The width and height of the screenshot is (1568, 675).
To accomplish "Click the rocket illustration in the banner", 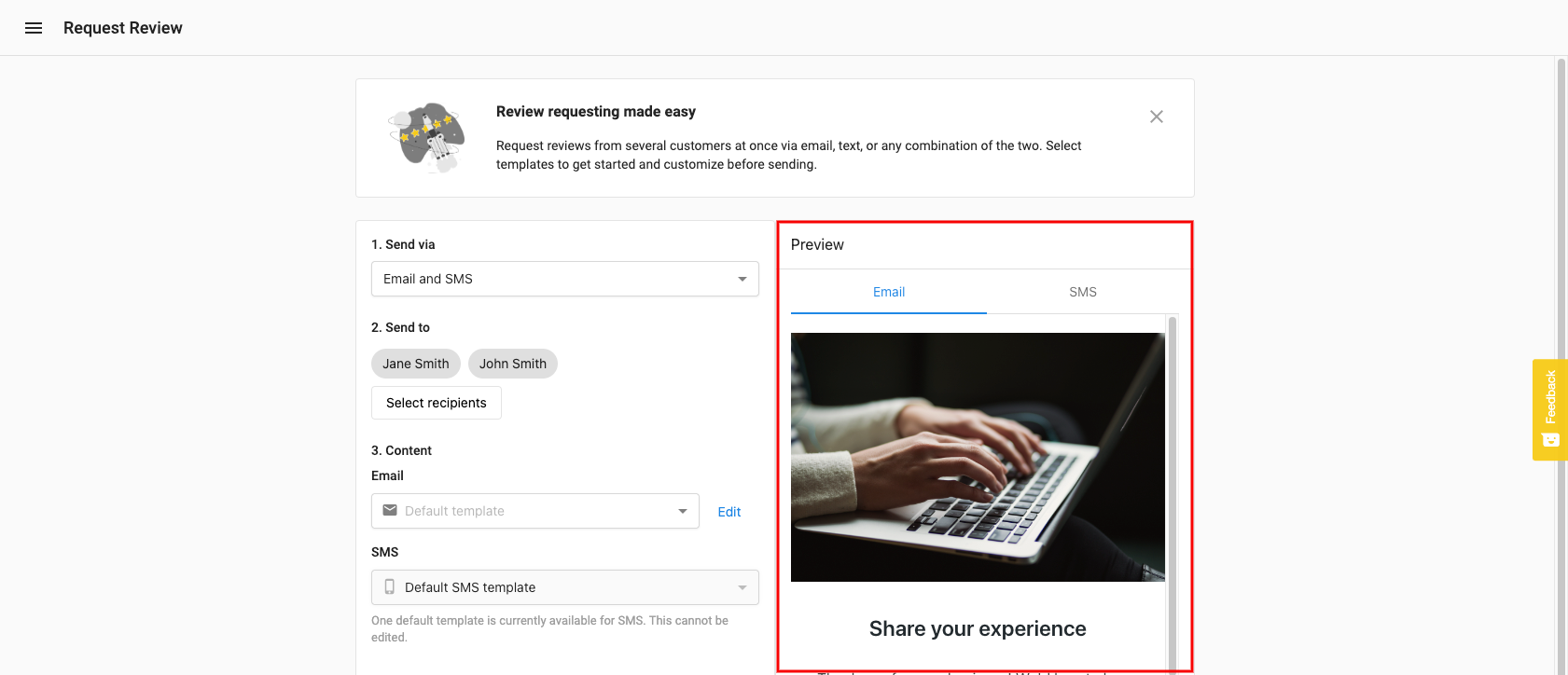I will pos(427,137).
